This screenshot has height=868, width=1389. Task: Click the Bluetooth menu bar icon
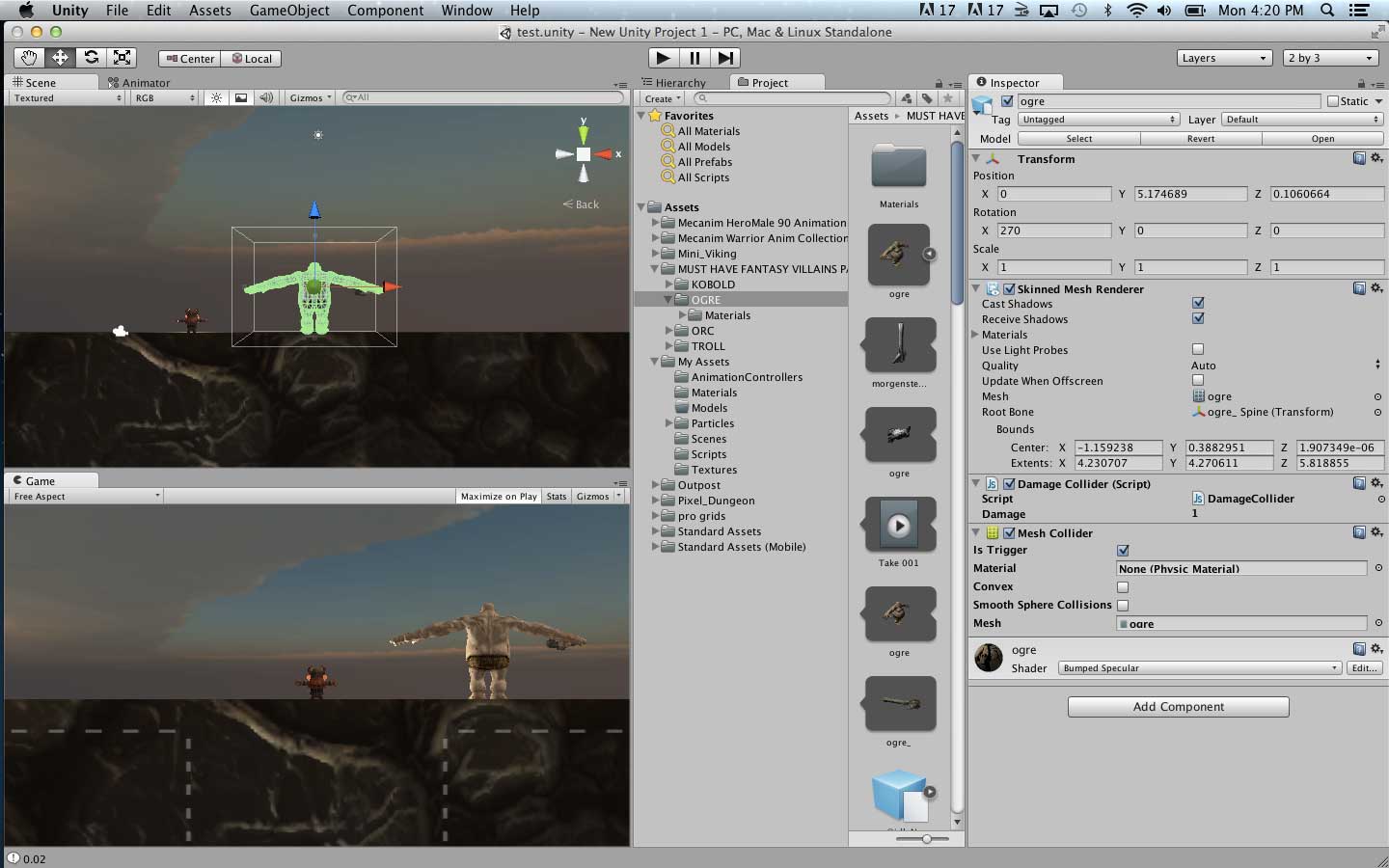tap(1107, 11)
